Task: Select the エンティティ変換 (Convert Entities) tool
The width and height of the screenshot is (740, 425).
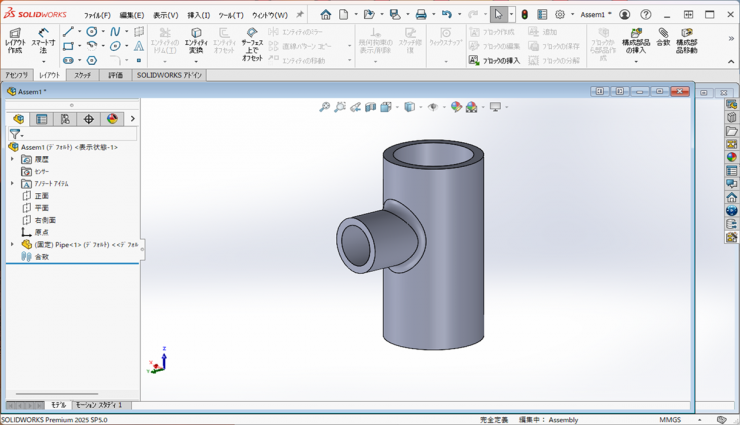Action: pos(196,40)
